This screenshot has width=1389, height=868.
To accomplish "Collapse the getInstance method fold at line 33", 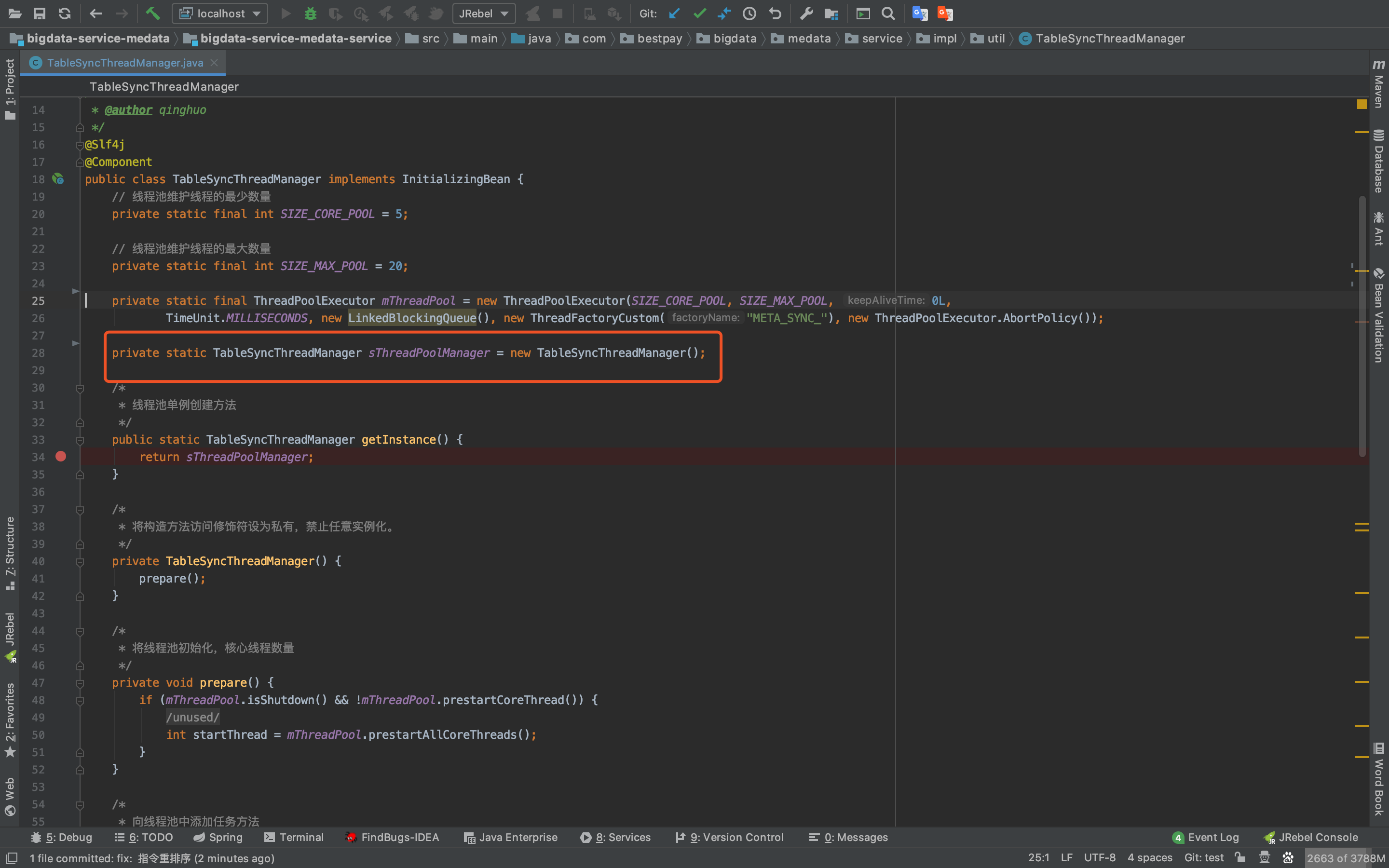I will click(81, 440).
